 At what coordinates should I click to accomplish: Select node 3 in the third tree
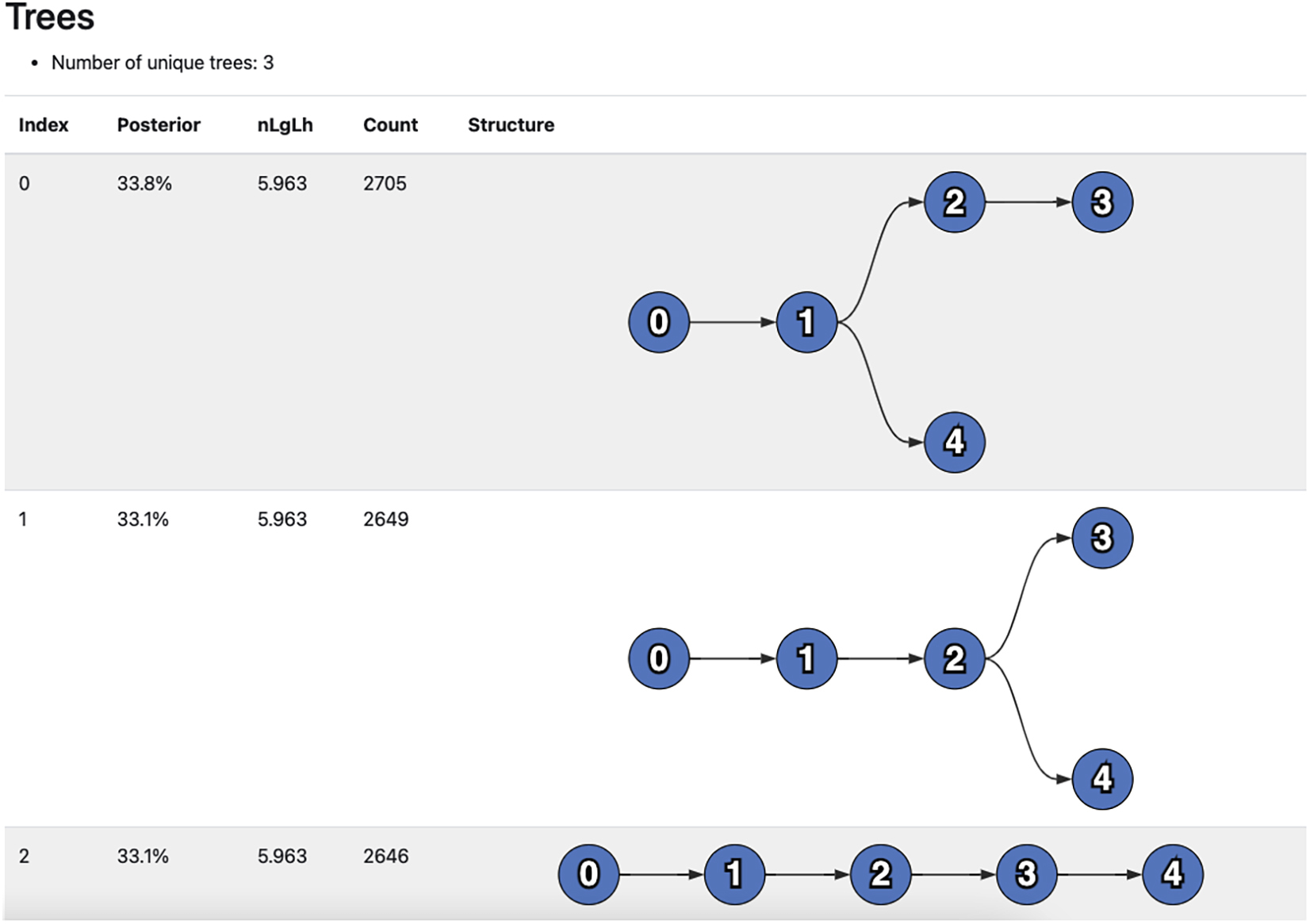pos(1026,874)
